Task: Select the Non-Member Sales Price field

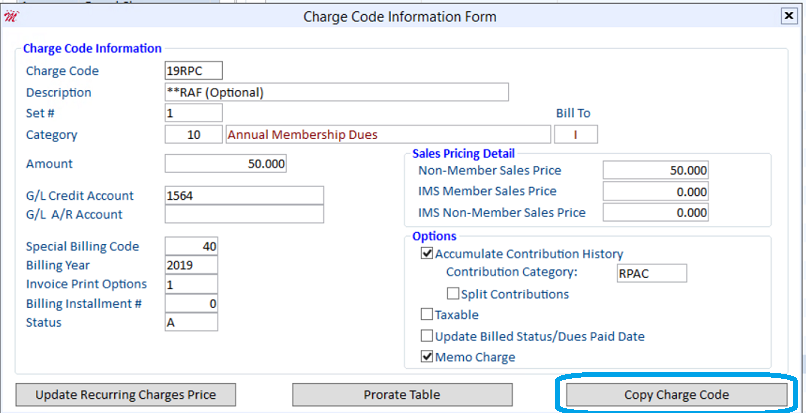Action: [656, 170]
